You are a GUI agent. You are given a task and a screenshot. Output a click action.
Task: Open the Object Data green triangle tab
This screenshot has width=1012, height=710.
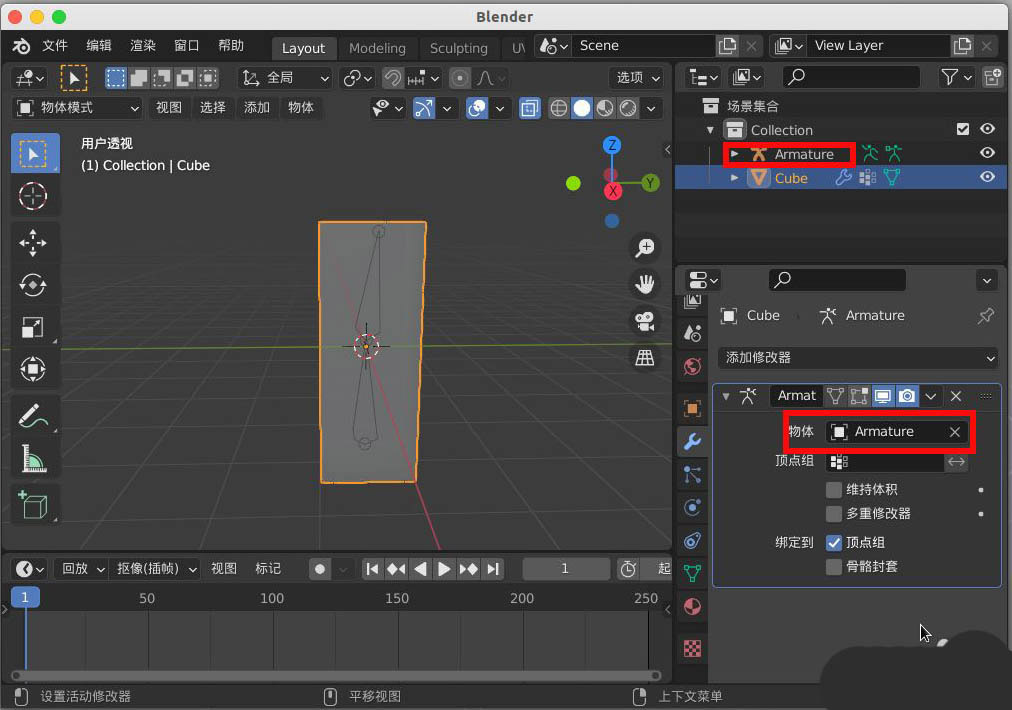(x=692, y=573)
